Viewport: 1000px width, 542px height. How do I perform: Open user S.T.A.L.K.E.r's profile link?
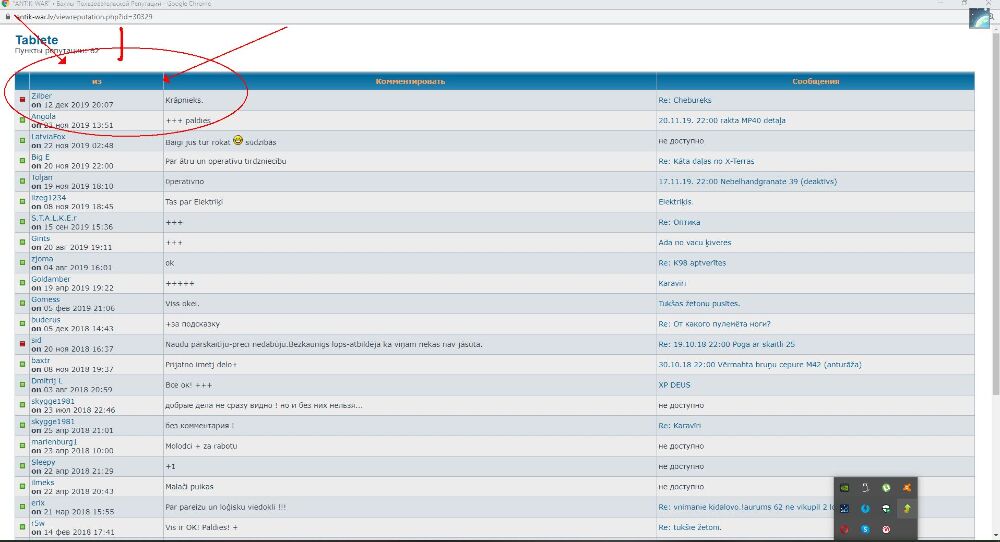[54, 218]
